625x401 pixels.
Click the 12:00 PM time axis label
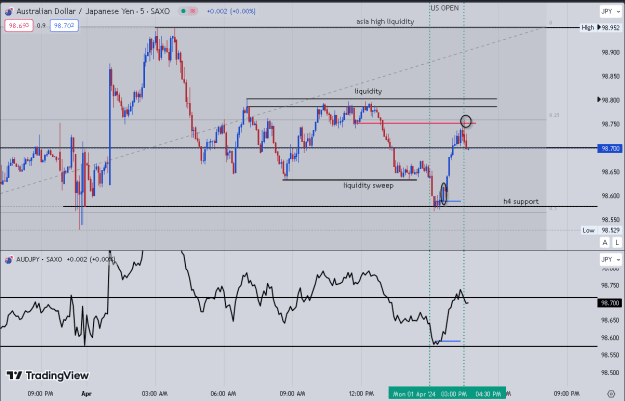(x=361, y=394)
